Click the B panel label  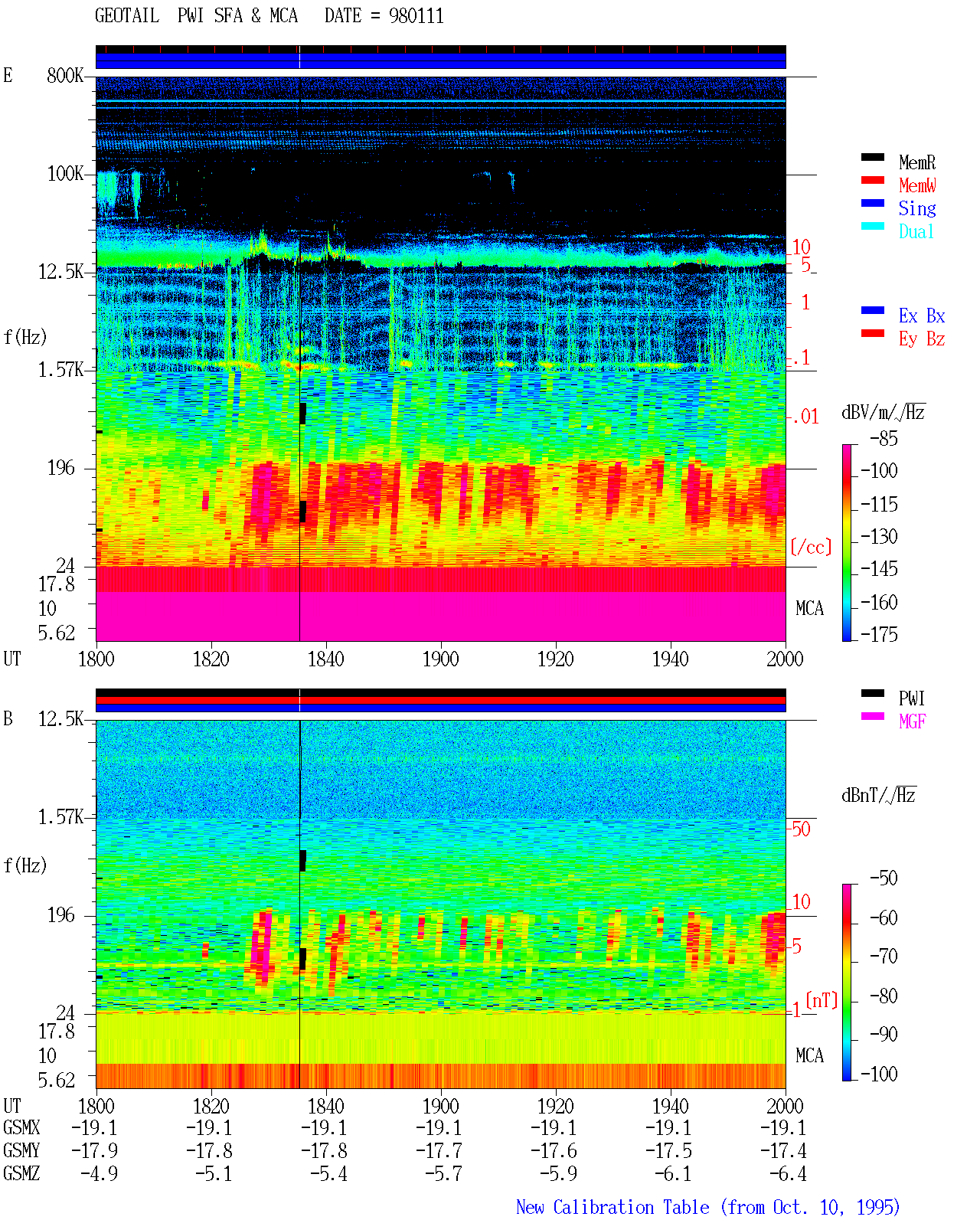coord(8,719)
